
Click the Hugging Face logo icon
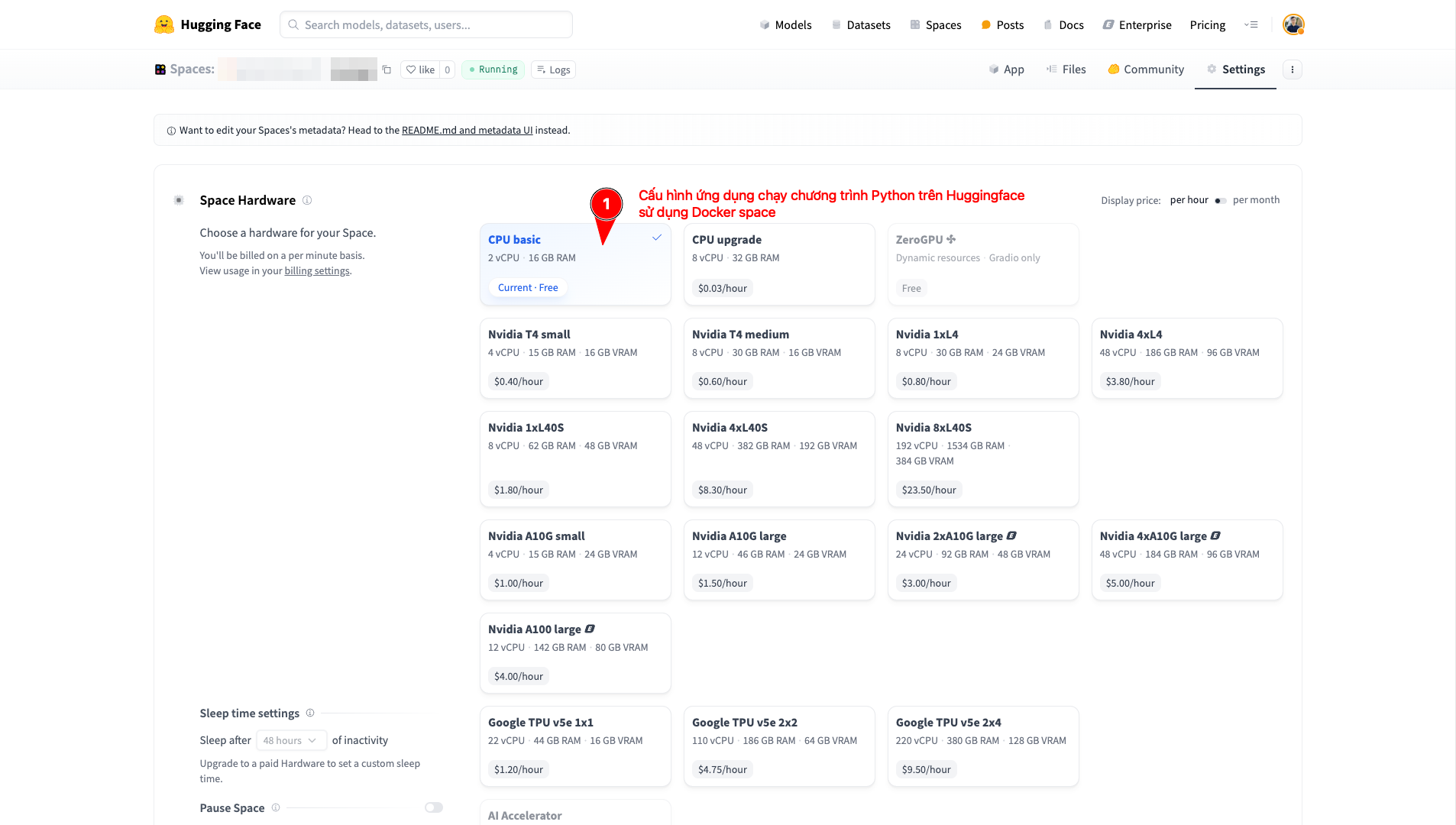[163, 24]
